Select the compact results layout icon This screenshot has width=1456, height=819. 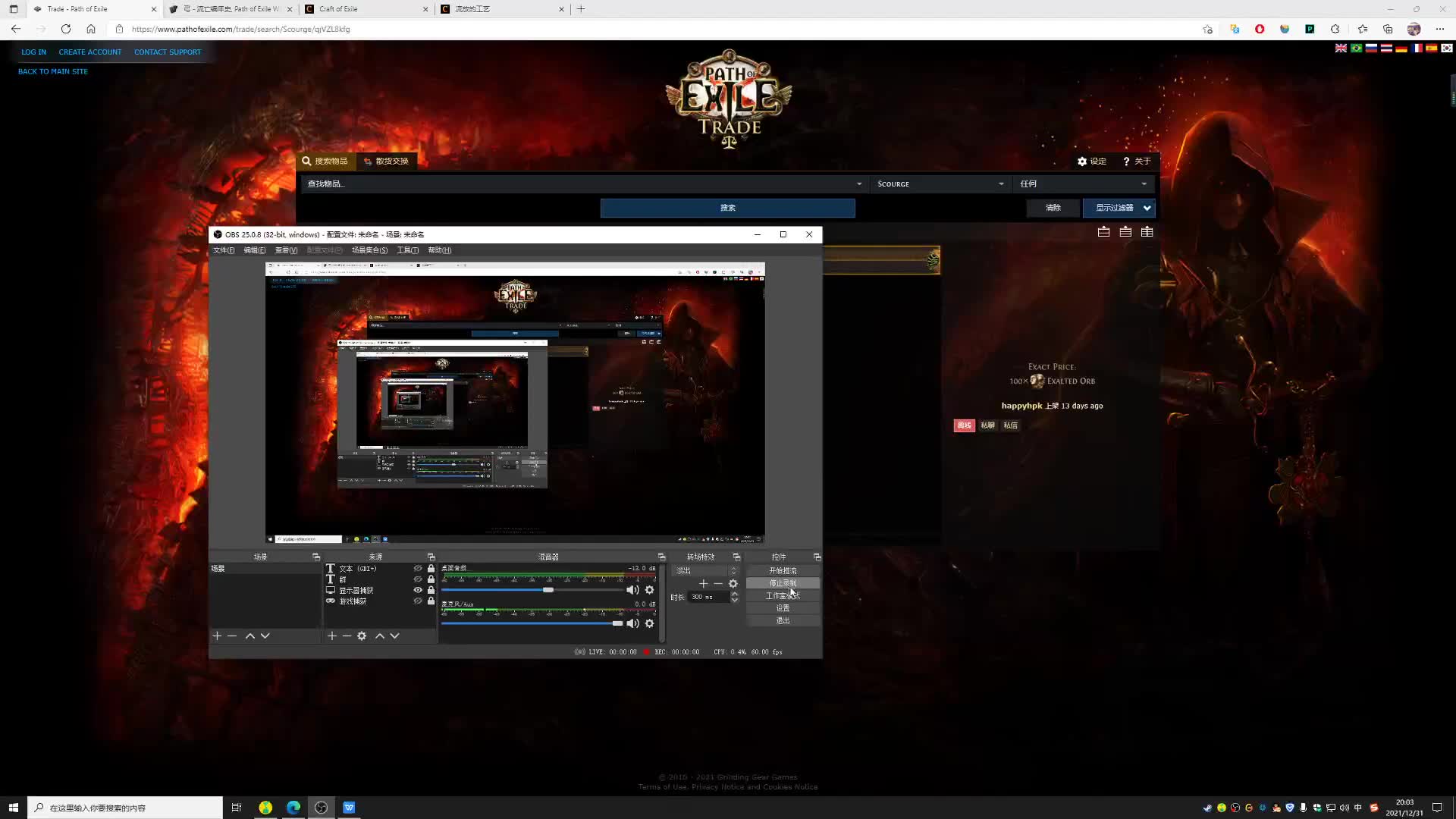pyautogui.click(x=1103, y=231)
